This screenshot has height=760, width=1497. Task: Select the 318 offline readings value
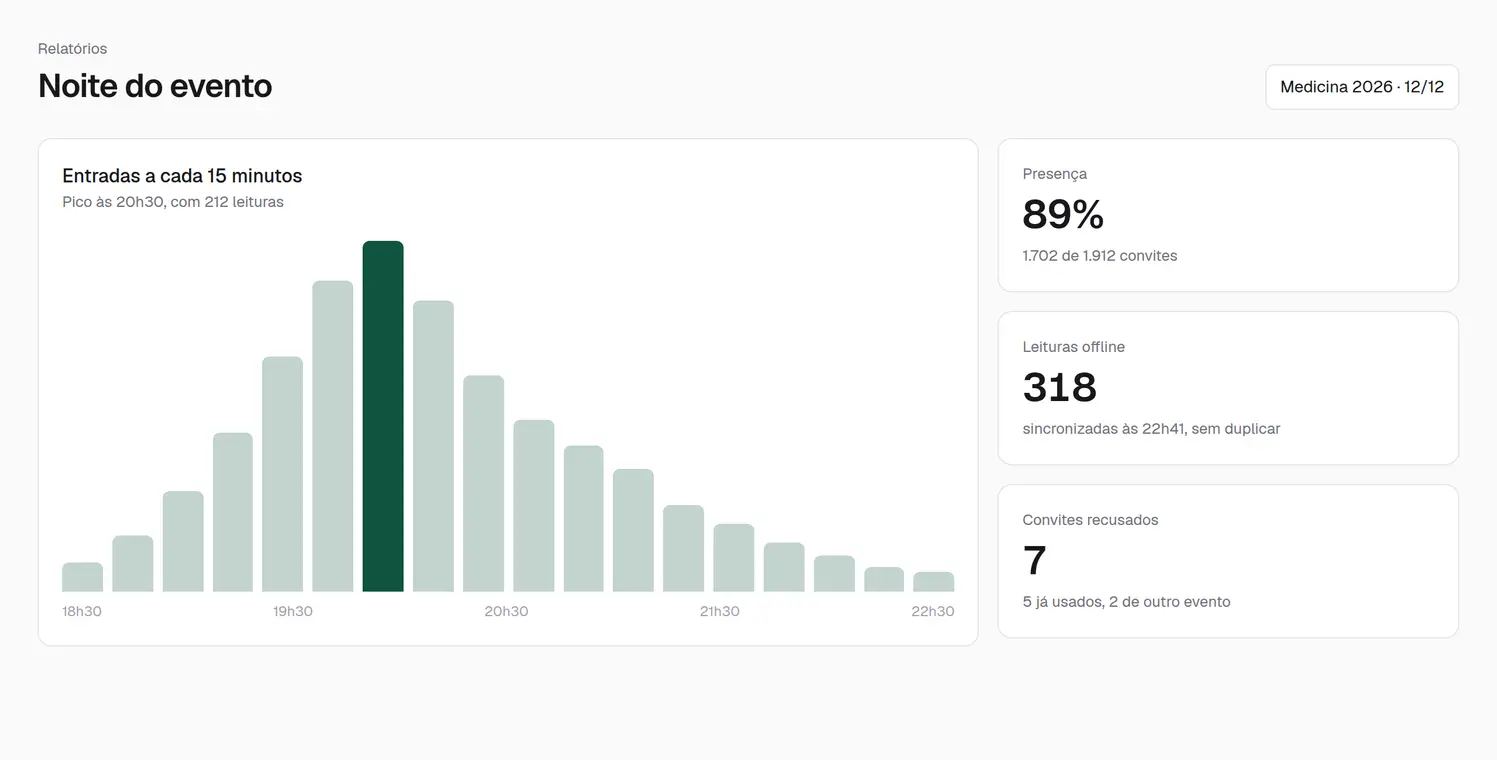click(1060, 387)
